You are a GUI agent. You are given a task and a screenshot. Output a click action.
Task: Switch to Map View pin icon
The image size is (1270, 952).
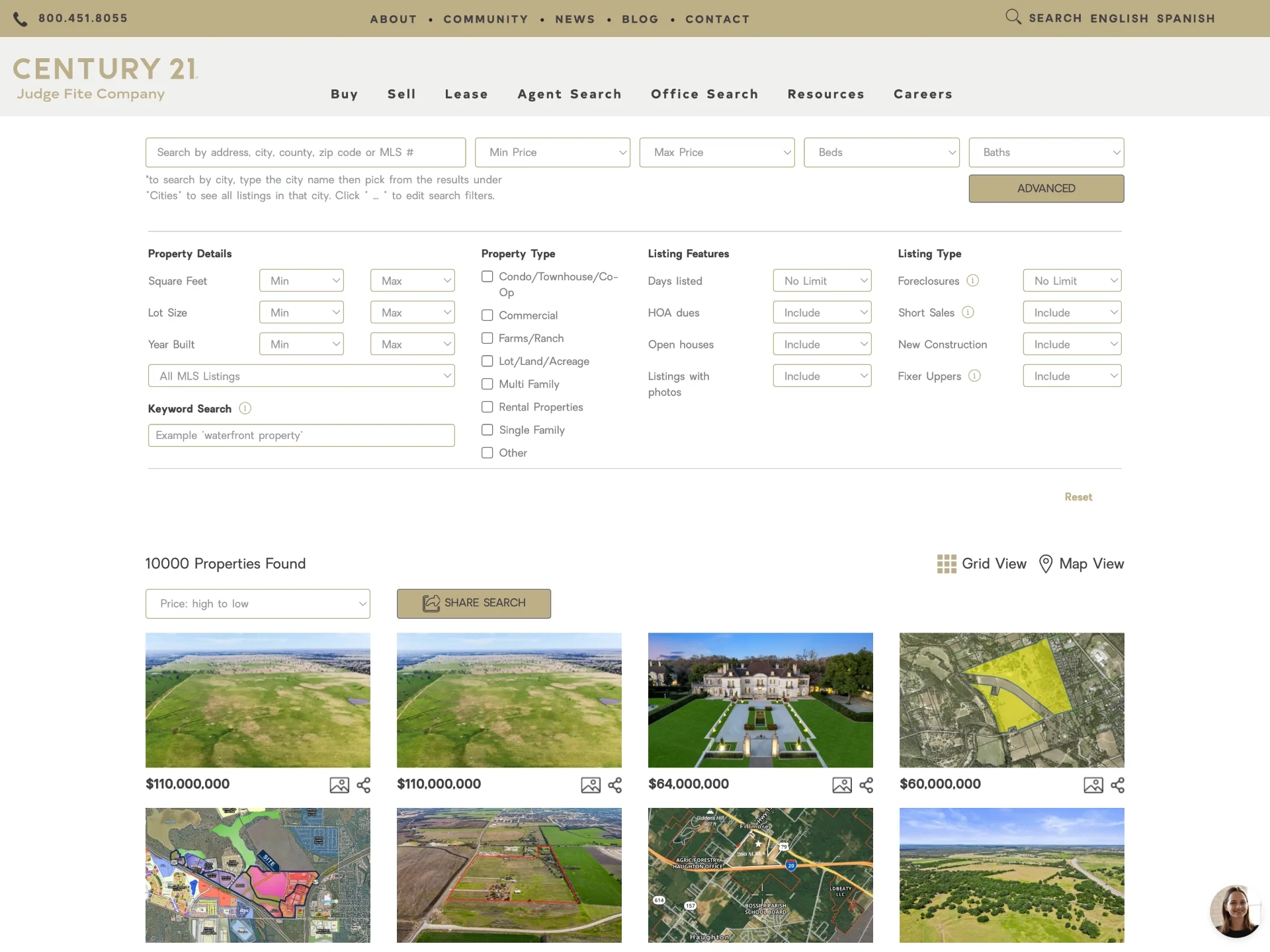coord(1045,564)
